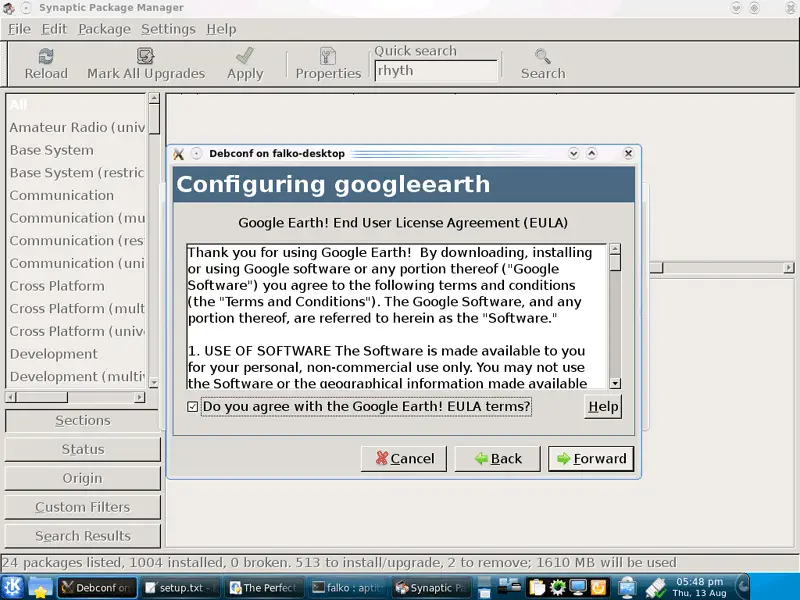
Task: Switch to the Debconf taskbar entry
Action: pyautogui.click(x=96, y=587)
